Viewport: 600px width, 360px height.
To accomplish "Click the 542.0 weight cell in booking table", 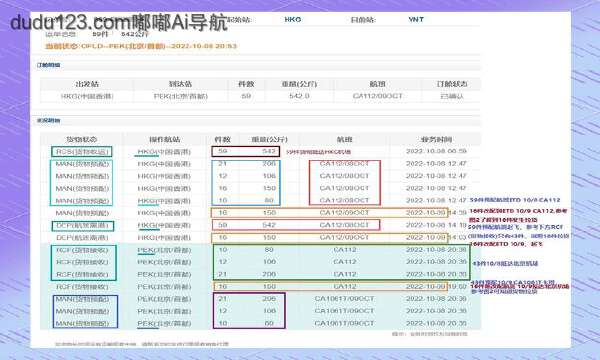I will (299, 96).
